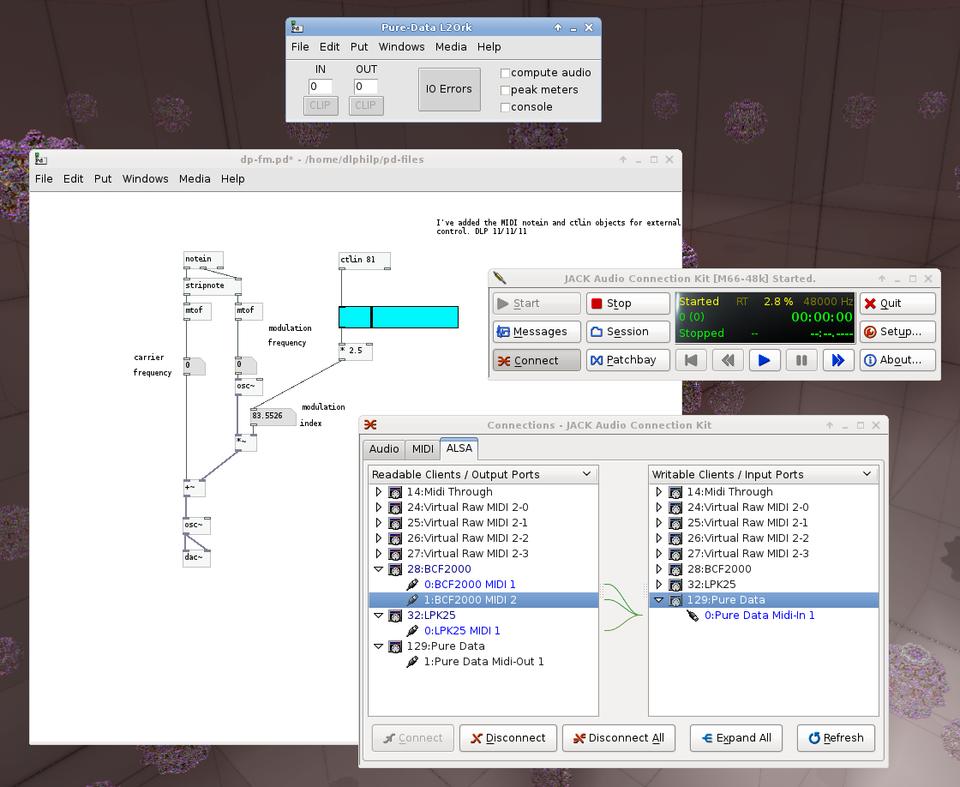The height and width of the screenshot is (787, 960).
Task: Click the modulation index number box showing 83.5526
Action: pyautogui.click(x=270, y=416)
